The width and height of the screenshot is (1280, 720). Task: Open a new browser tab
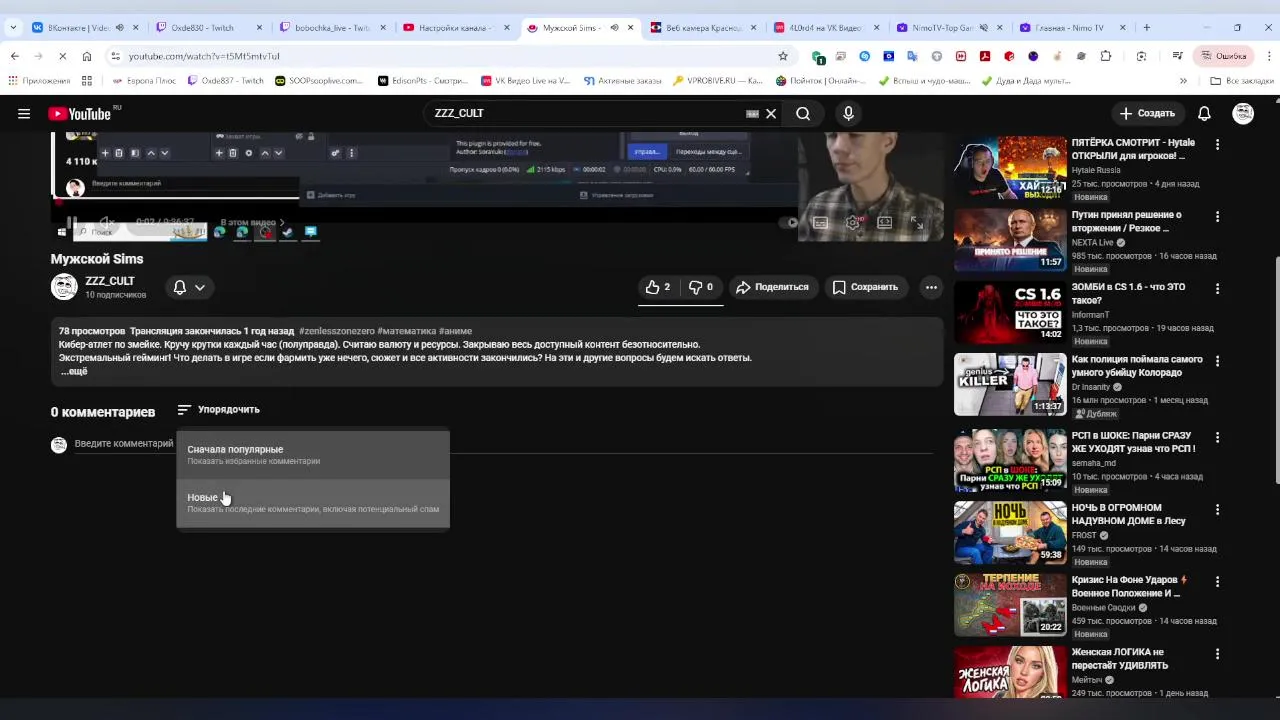[1147, 28]
